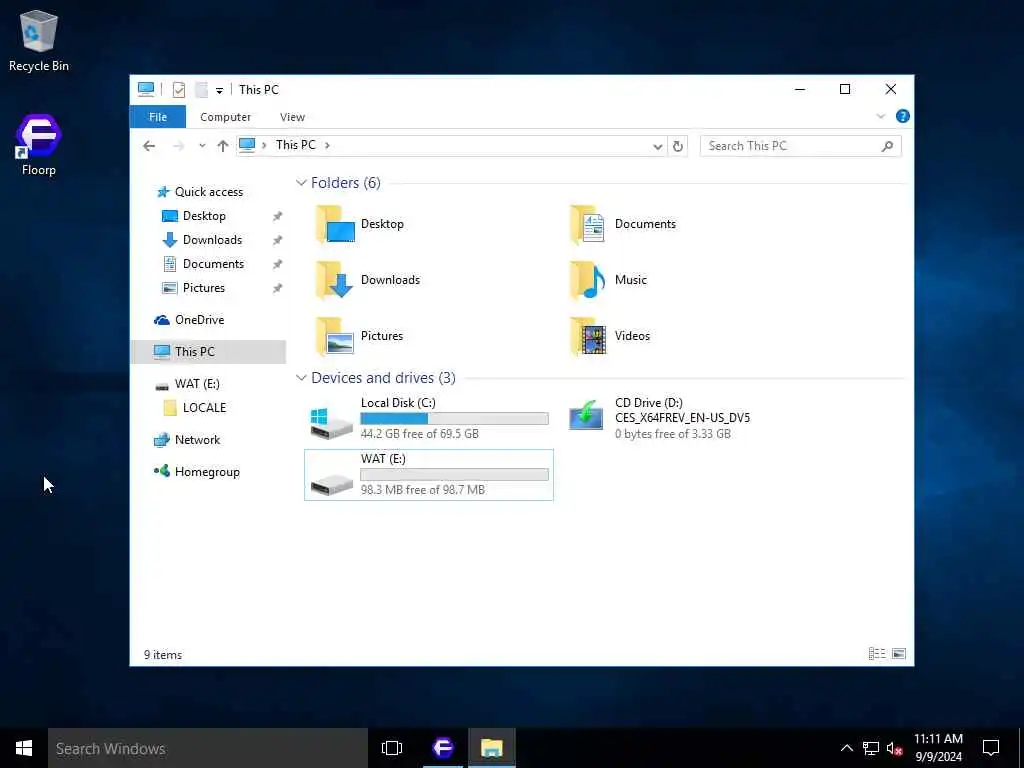
Task: Collapse the Folders (6) group
Action: click(x=301, y=183)
